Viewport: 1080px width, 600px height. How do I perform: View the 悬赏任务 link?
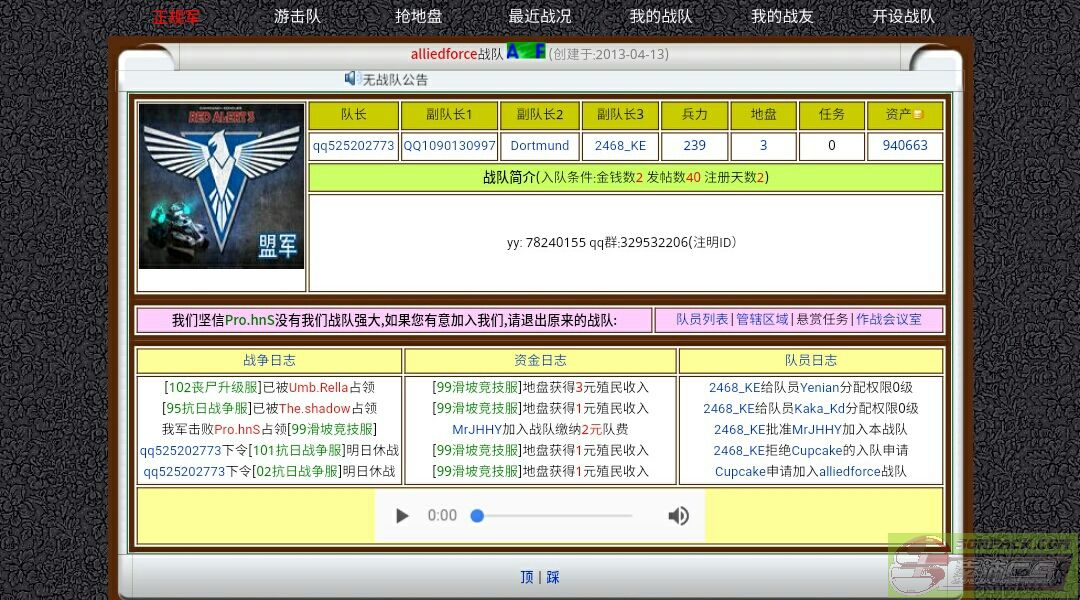click(x=822, y=319)
